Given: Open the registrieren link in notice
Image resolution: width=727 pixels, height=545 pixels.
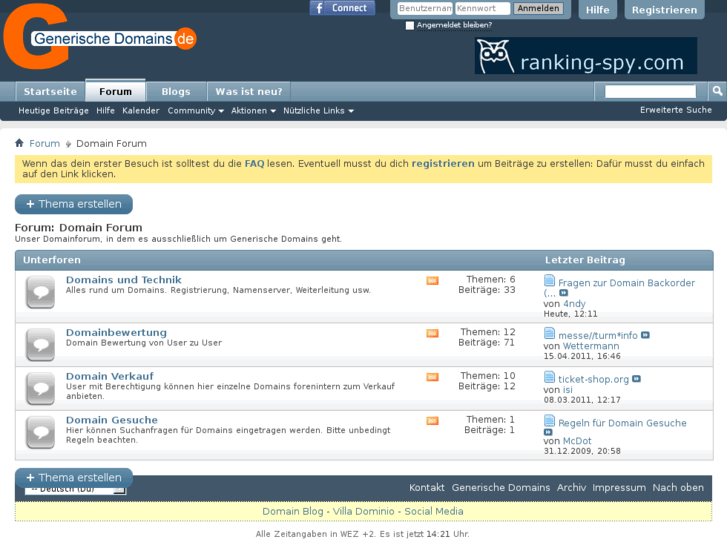Looking at the screenshot, I should 443,163.
